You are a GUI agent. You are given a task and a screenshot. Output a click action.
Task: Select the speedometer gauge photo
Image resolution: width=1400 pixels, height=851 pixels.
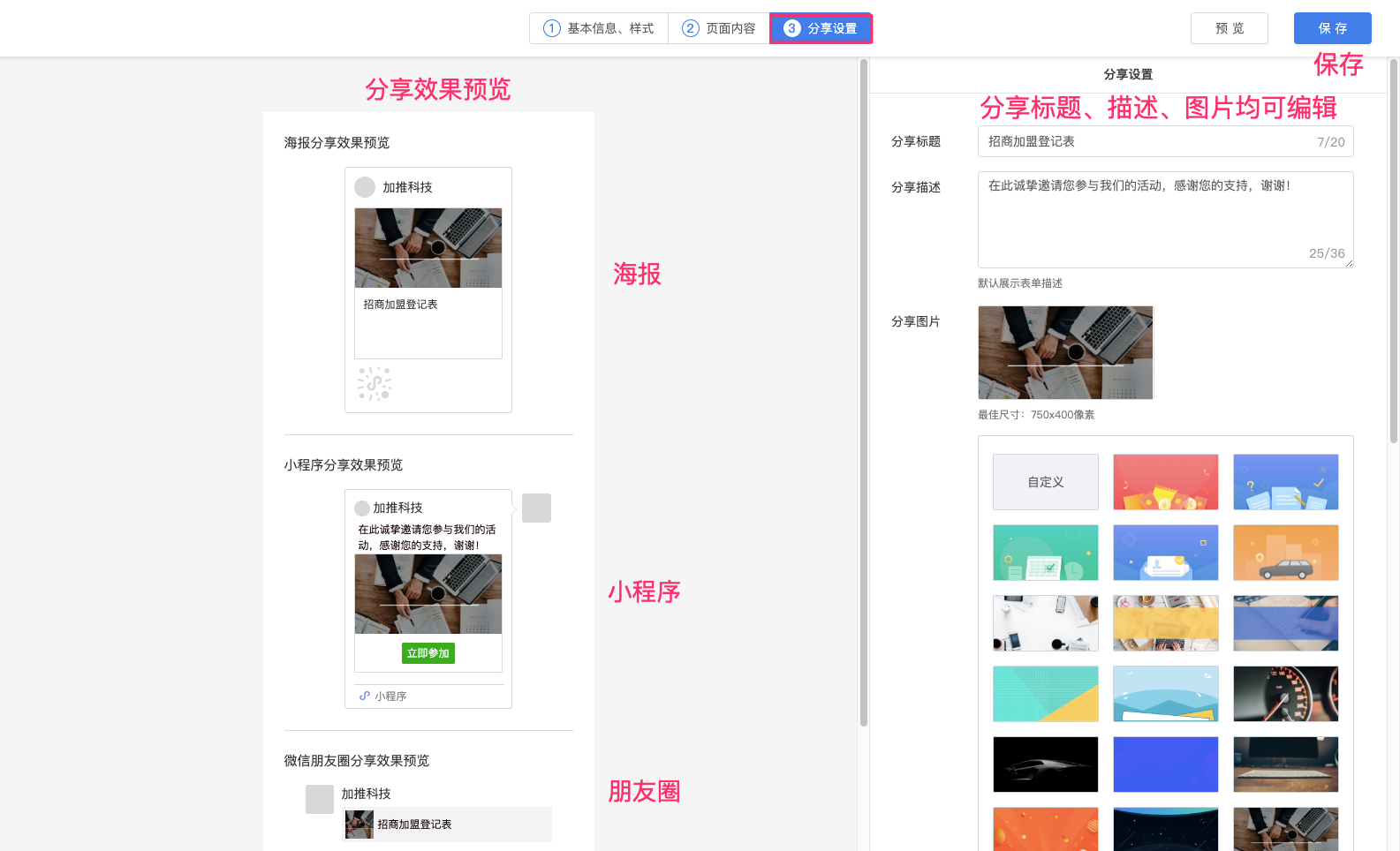(x=1286, y=694)
